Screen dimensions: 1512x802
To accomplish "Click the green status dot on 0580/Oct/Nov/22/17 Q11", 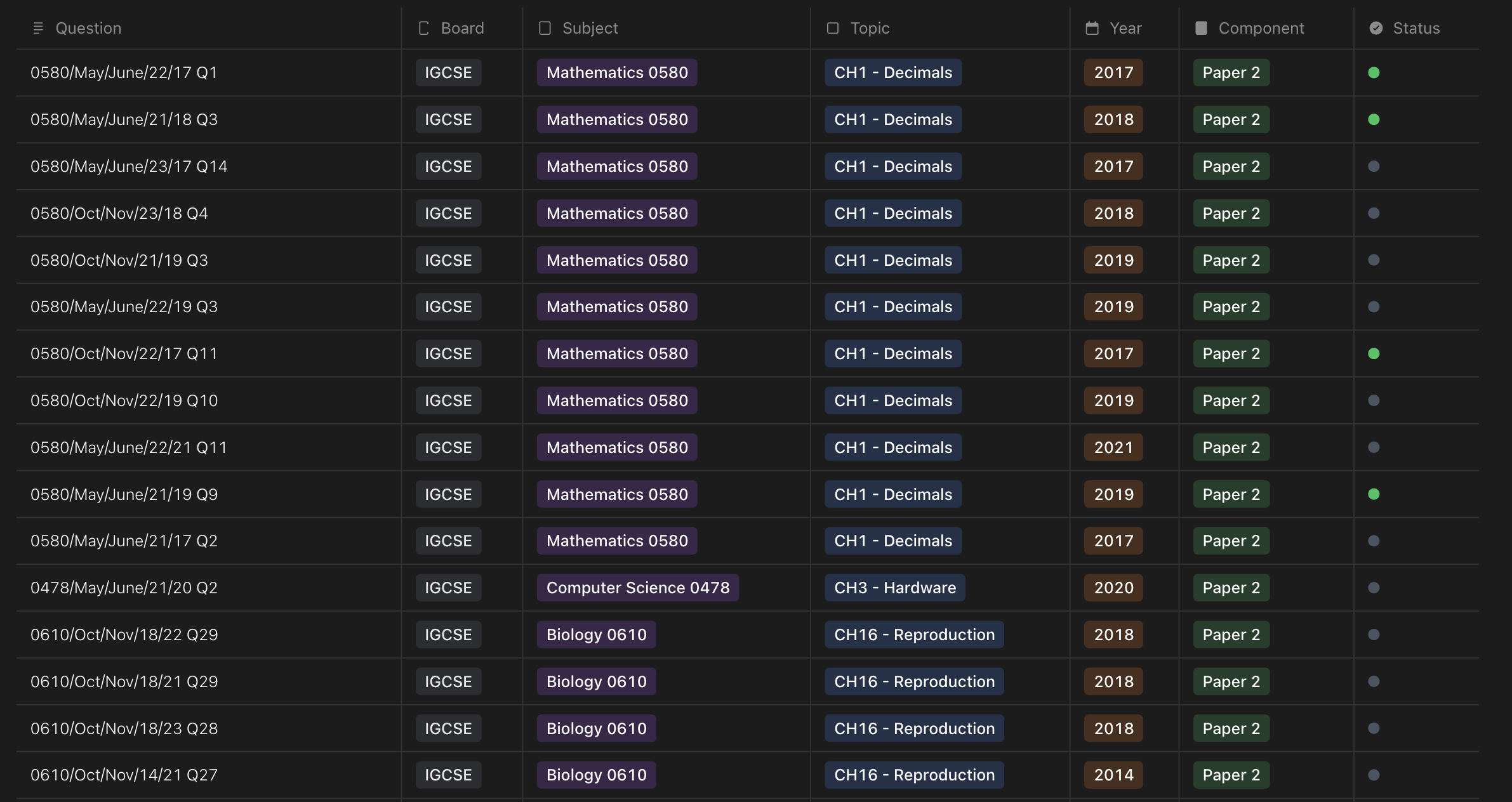I will (x=1375, y=353).
